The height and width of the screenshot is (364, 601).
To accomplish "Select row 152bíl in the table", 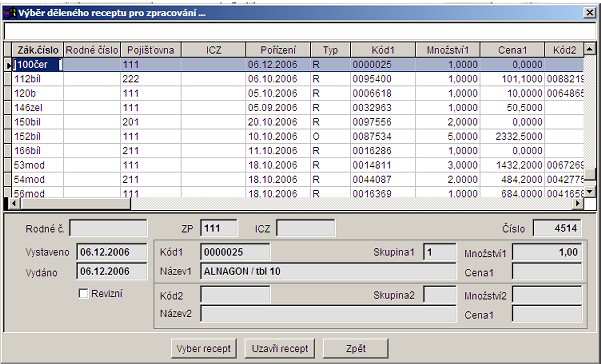I will (297, 136).
